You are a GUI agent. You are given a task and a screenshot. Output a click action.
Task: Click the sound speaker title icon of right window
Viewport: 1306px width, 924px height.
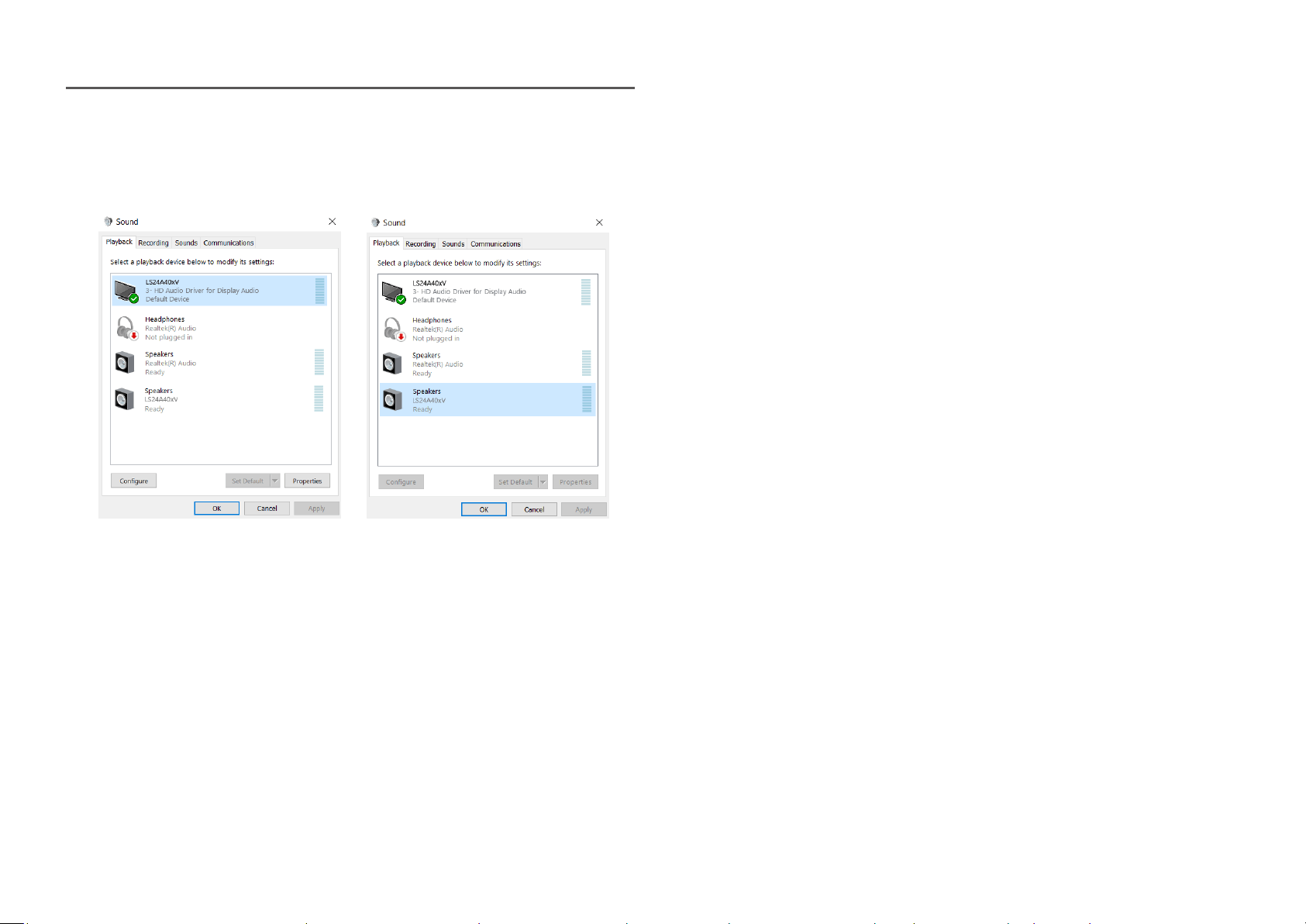coord(375,222)
